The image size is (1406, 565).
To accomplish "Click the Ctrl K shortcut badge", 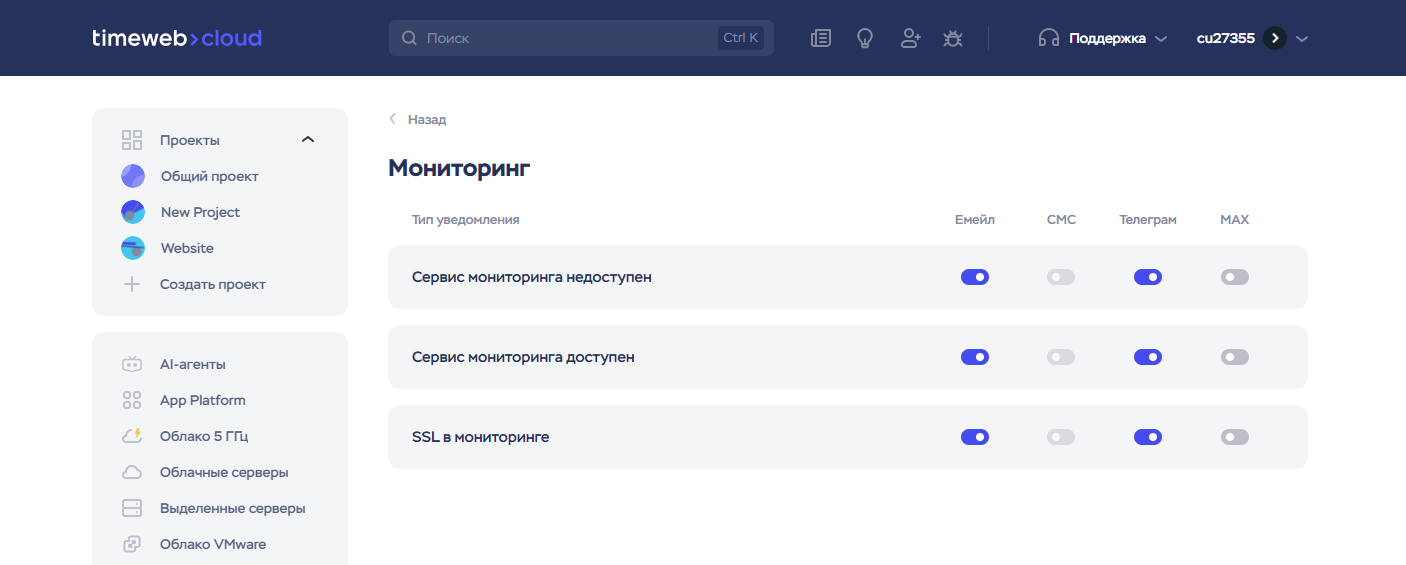I will 741,38.
